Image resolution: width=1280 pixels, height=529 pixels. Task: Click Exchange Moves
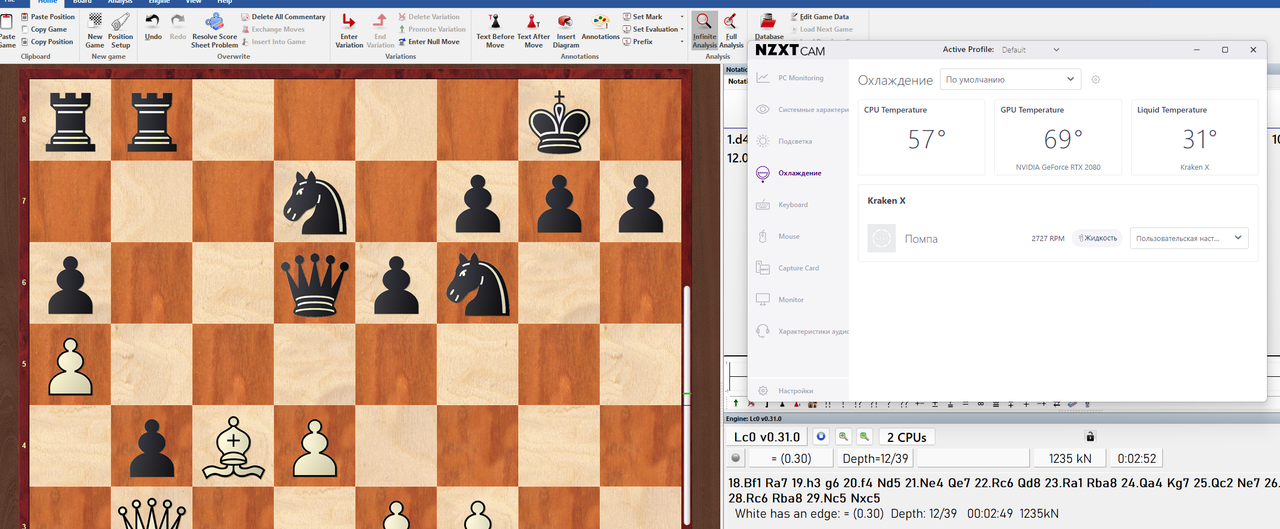point(272,29)
